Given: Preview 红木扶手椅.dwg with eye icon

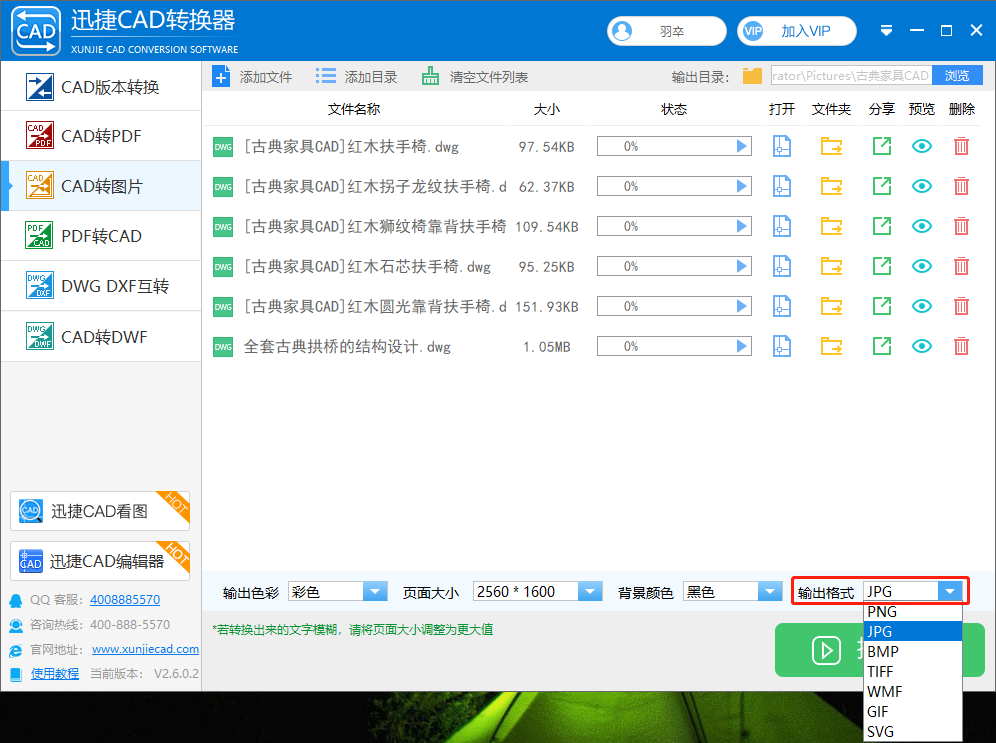Looking at the screenshot, I should [x=922, y=146].
